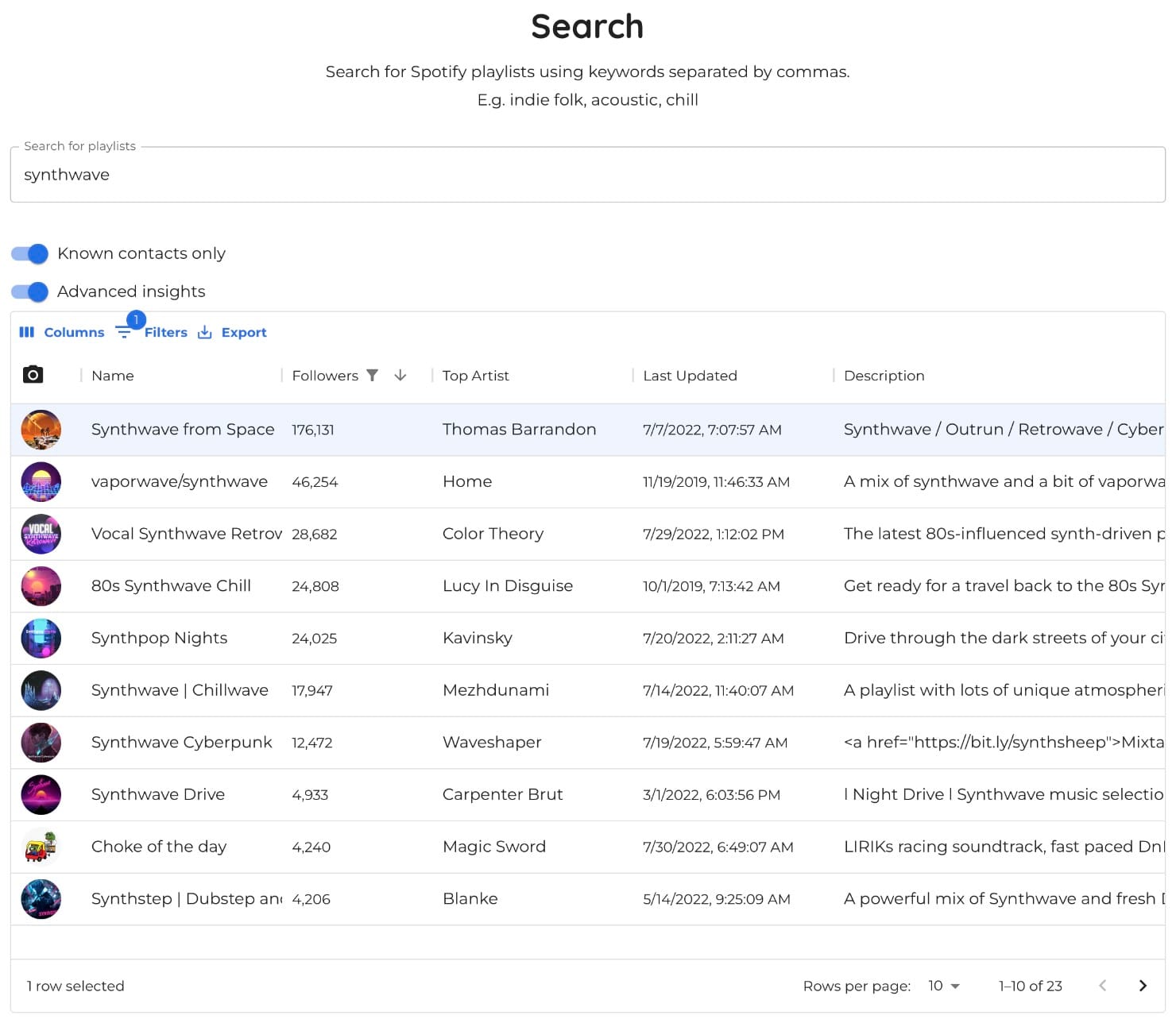Click the Search for playlists field
This screenshot has width=1176, height=1023.
coord(587,175)
